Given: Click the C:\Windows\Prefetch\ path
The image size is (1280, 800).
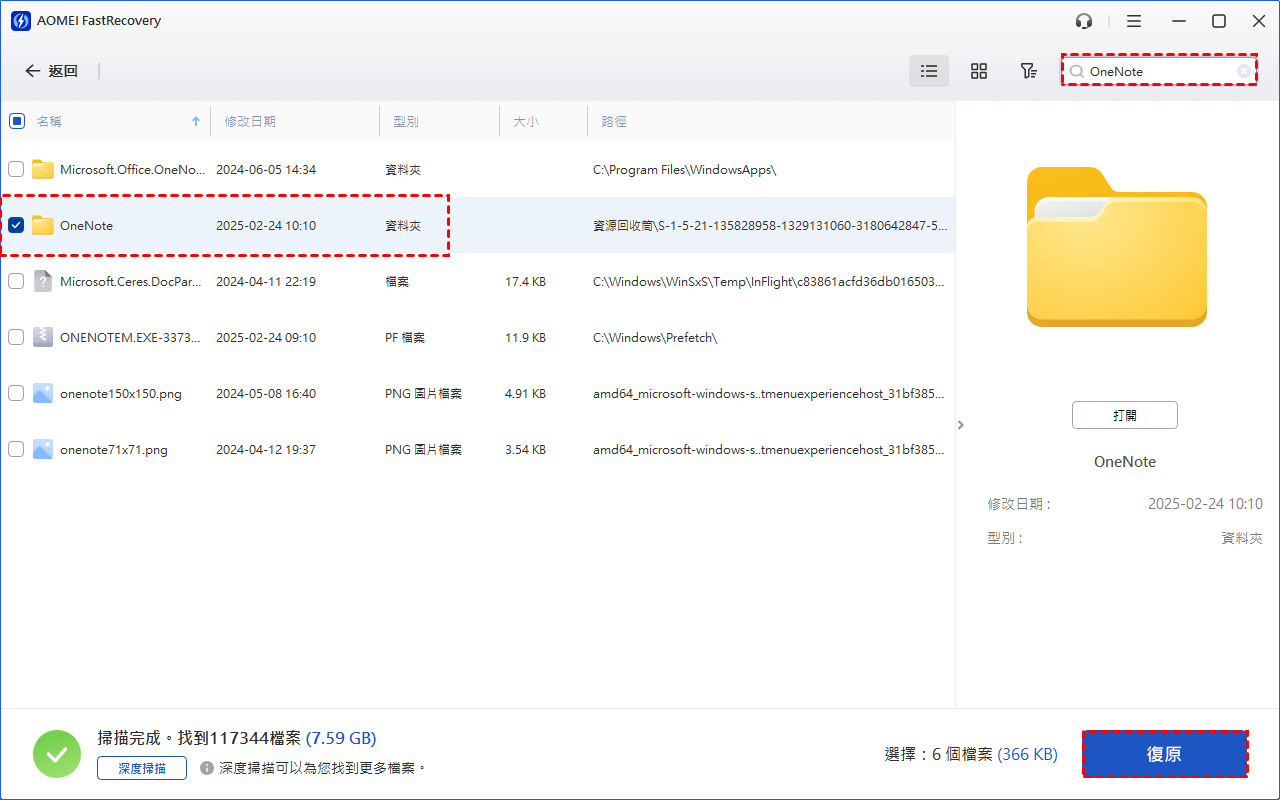Looking at the screenshot, I should (655, 337).
